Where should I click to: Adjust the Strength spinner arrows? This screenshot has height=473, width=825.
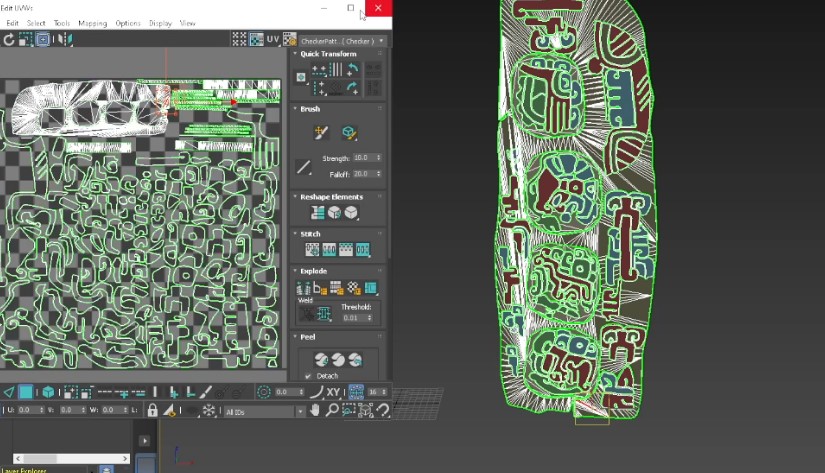(379, 158)
